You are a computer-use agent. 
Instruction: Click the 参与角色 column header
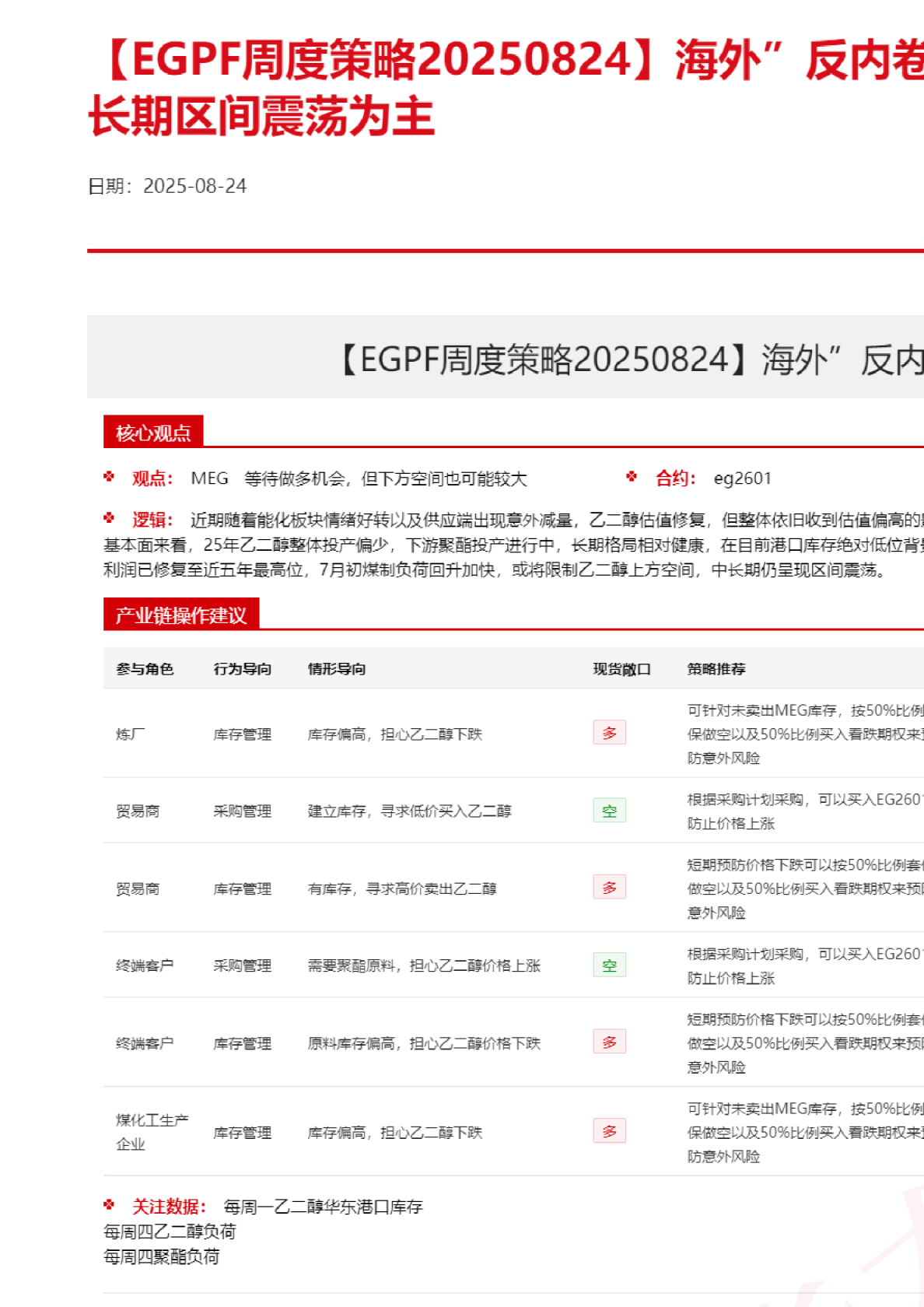(145, 669)
